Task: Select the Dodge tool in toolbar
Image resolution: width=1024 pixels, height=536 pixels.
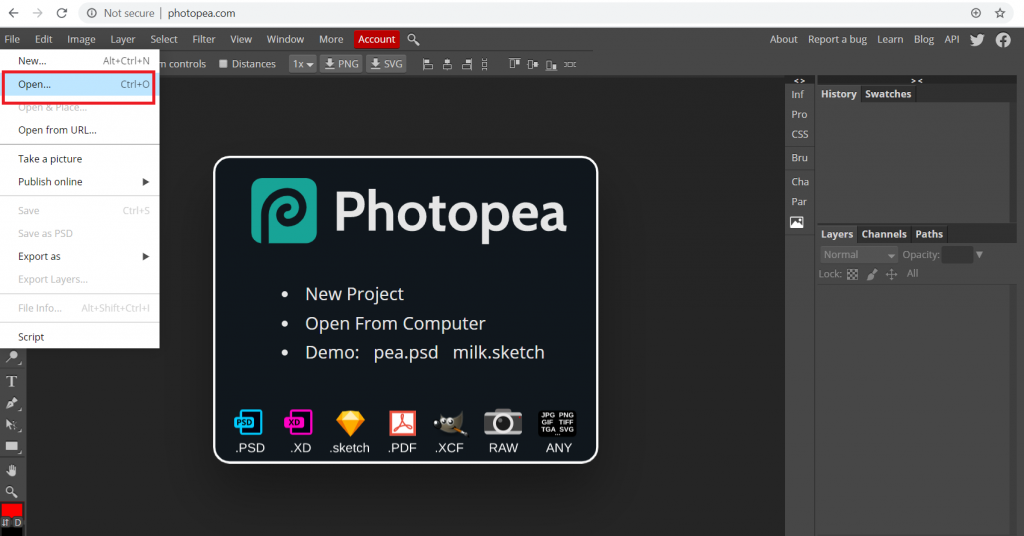Action: pos(12,357)
